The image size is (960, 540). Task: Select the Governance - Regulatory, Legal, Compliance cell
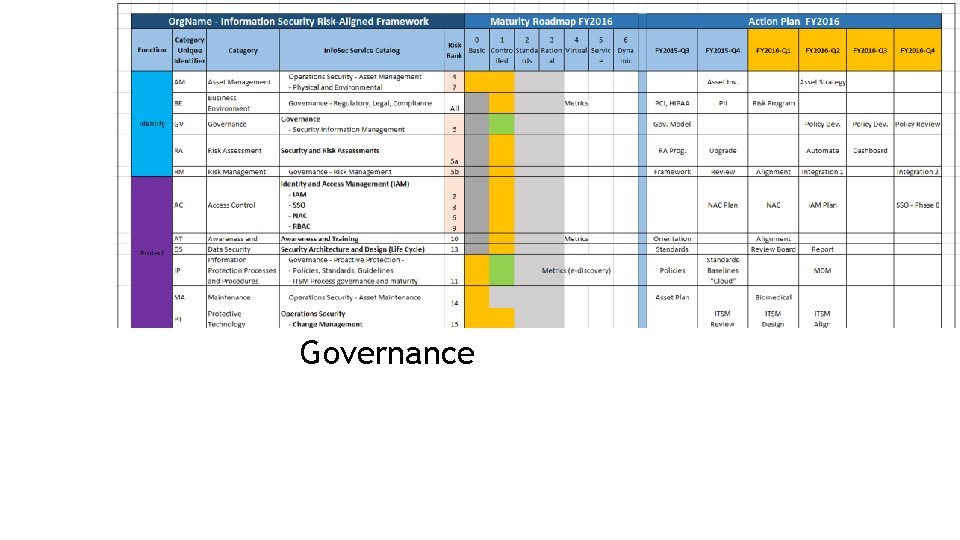pyautogui.click(x=362, y=103)
